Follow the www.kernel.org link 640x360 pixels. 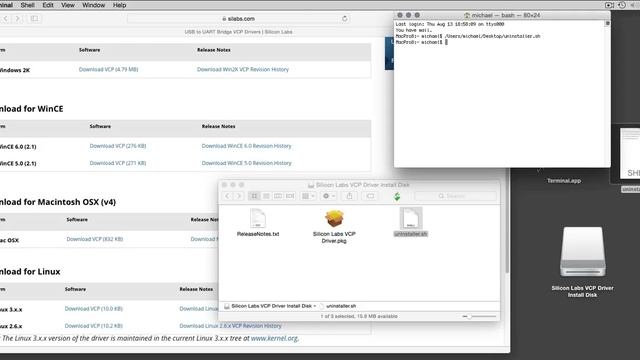click(x=274, y=338)
